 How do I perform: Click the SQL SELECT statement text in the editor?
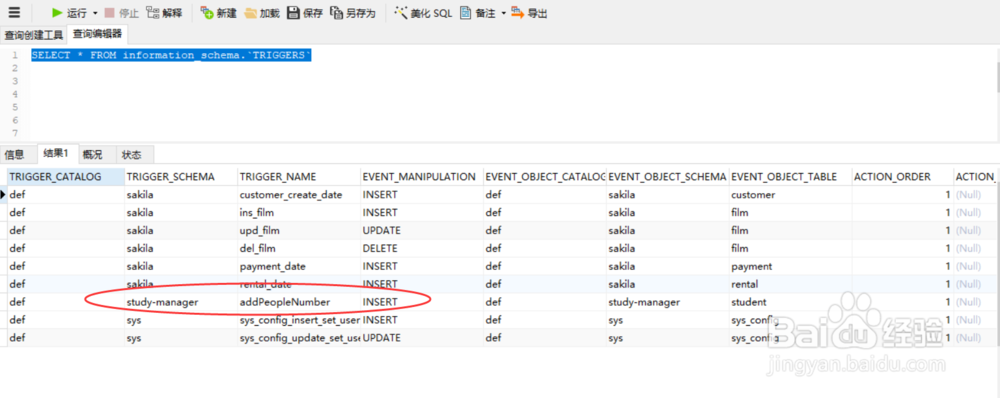click(171, 55)
